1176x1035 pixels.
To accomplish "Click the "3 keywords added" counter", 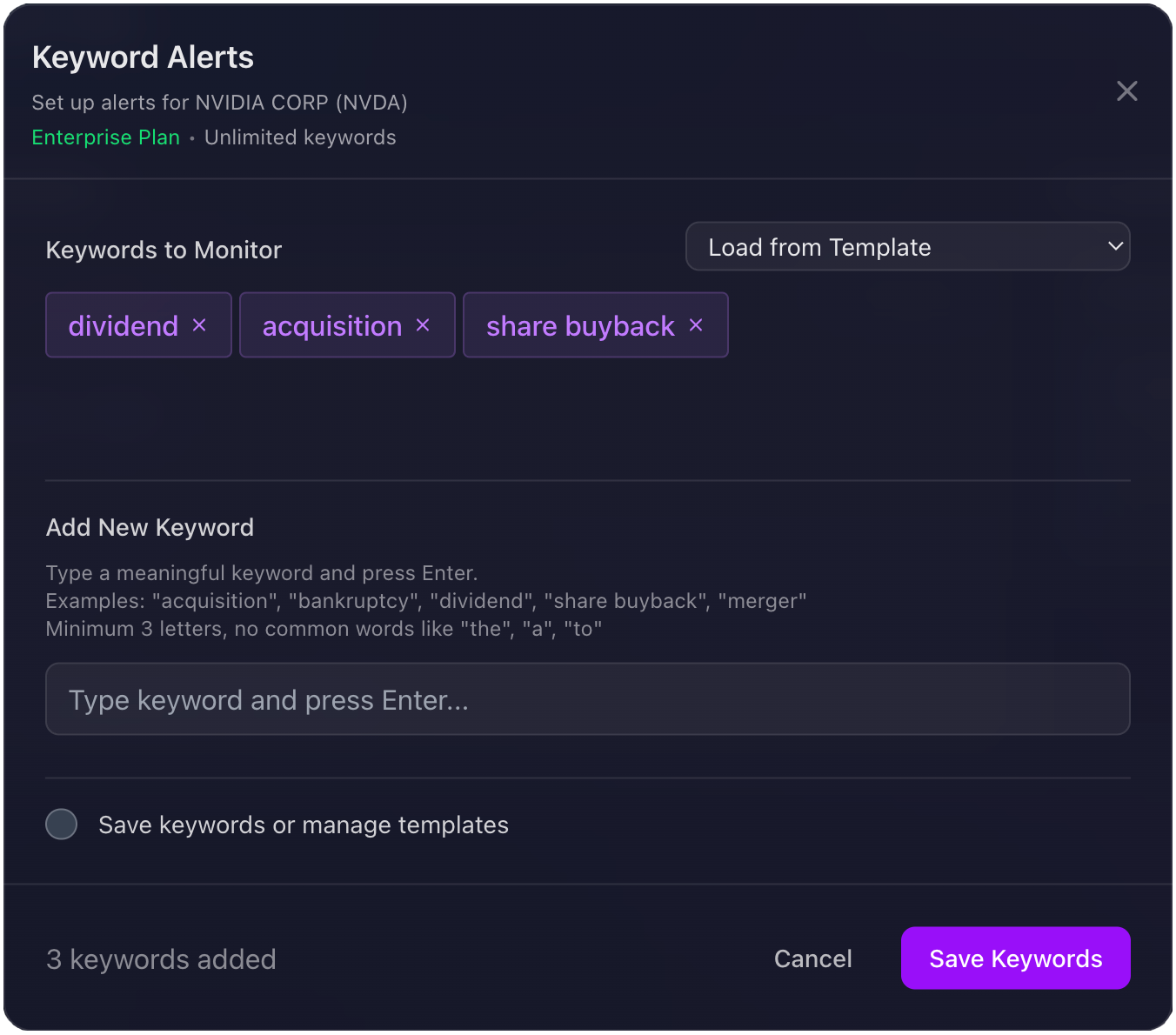I will [x=161, y=958].
